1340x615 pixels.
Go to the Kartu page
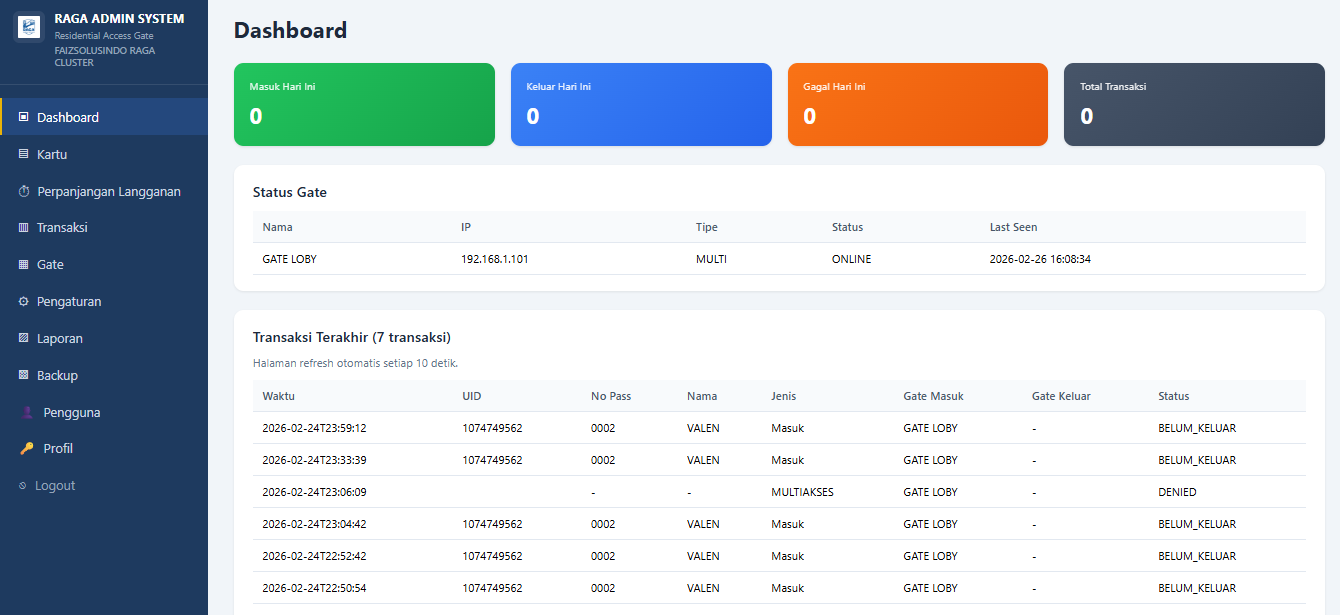(x=52, y=155)
